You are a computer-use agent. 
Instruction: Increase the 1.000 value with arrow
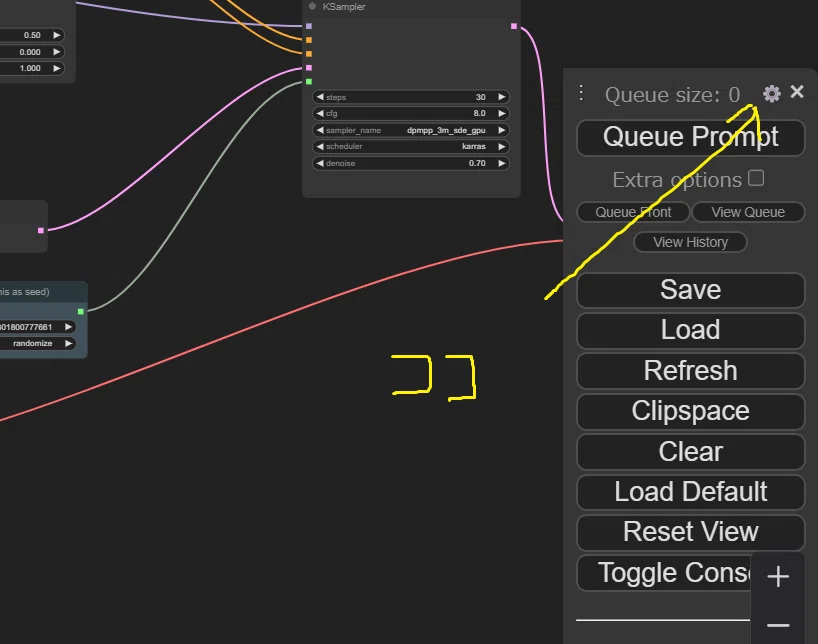tap(56, 68)
